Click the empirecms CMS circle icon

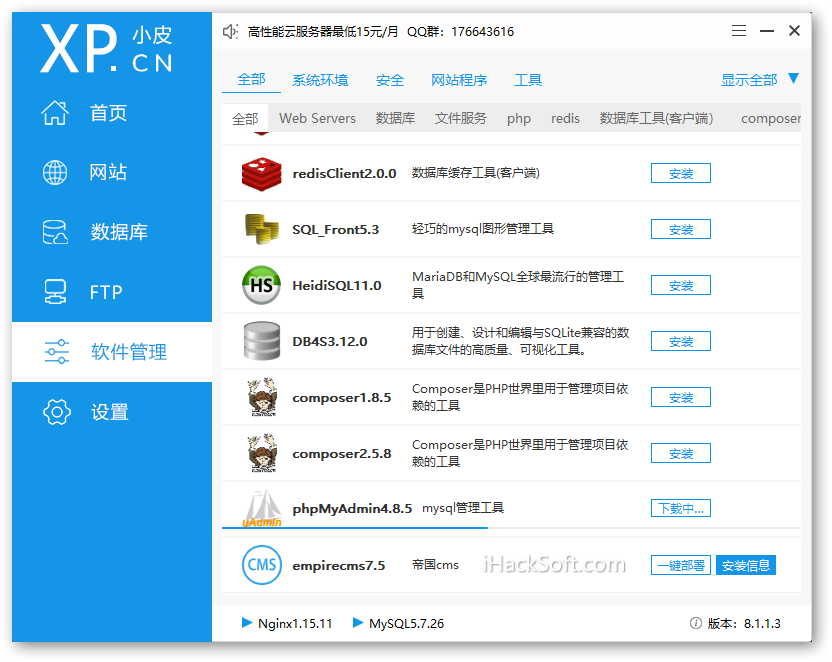[262, 565]
